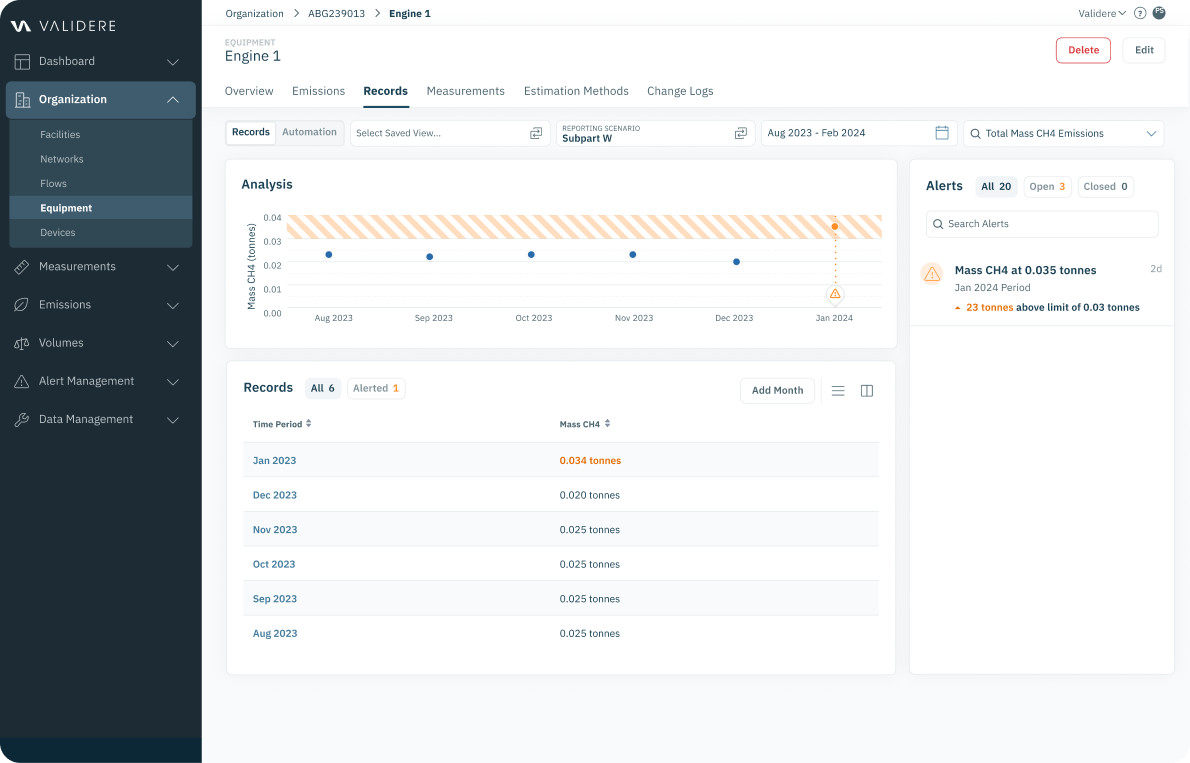Open the Dec 2023 record link
1190x763 pixels.
(x=275, y=495)
